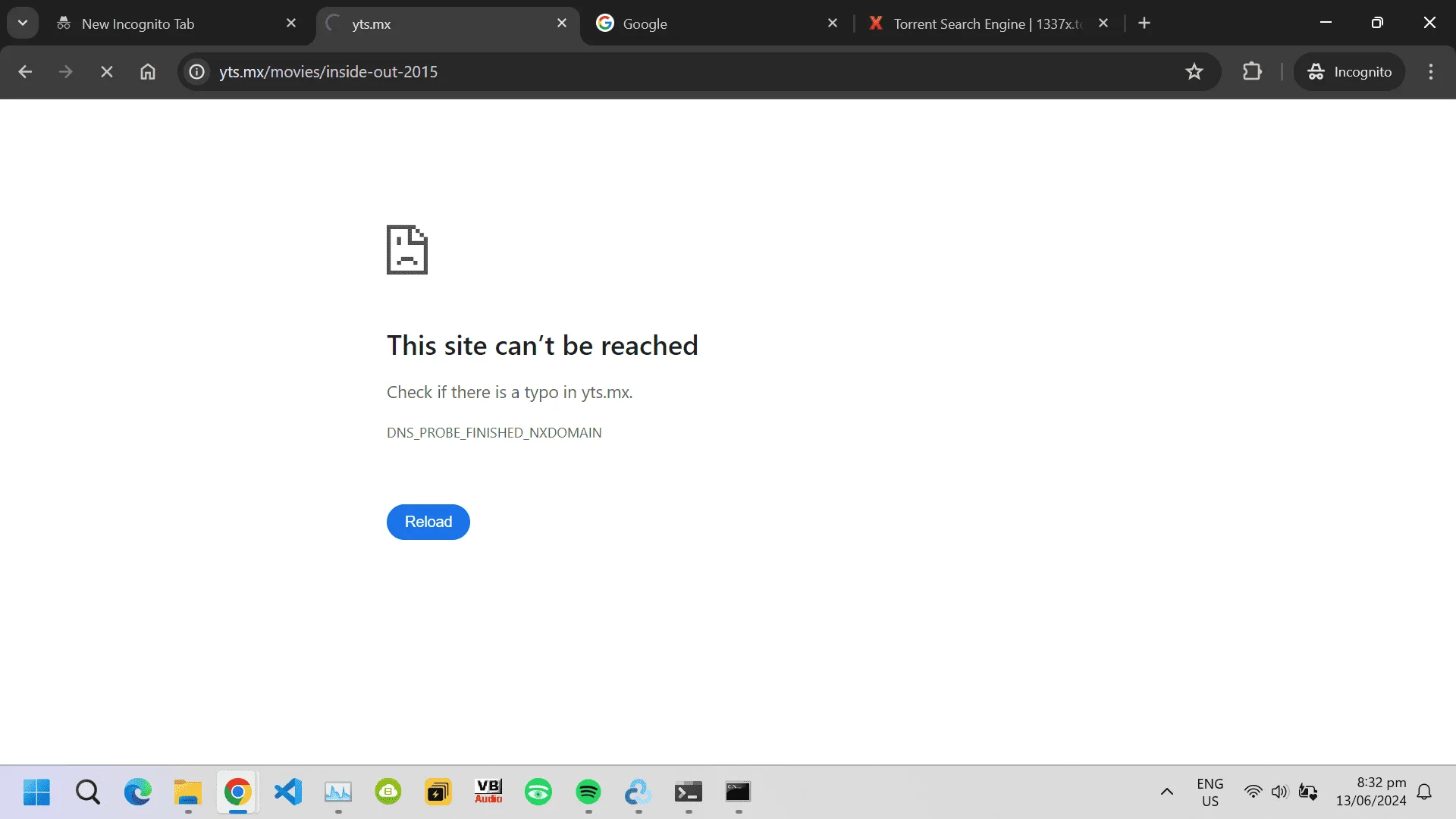Expand the tab search dropdown

pos(23,23)
